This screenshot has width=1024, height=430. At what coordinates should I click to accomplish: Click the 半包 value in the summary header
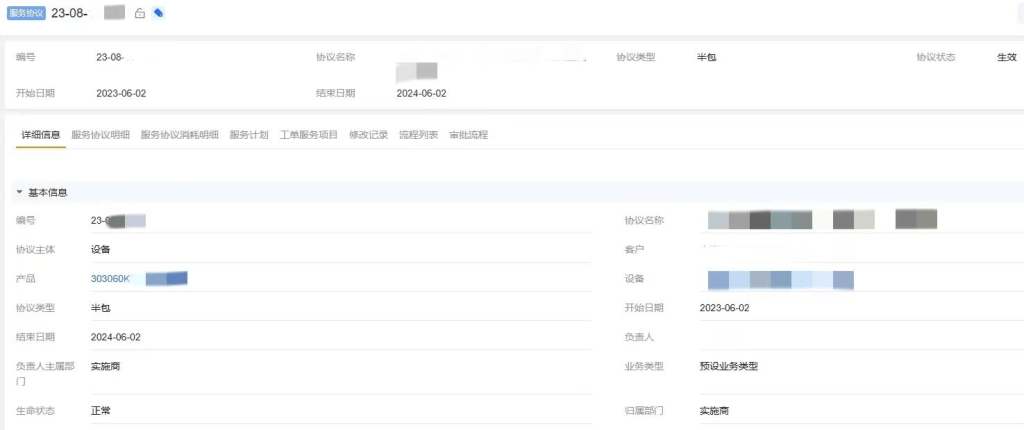pyautogui.click(x=706, y=57)
